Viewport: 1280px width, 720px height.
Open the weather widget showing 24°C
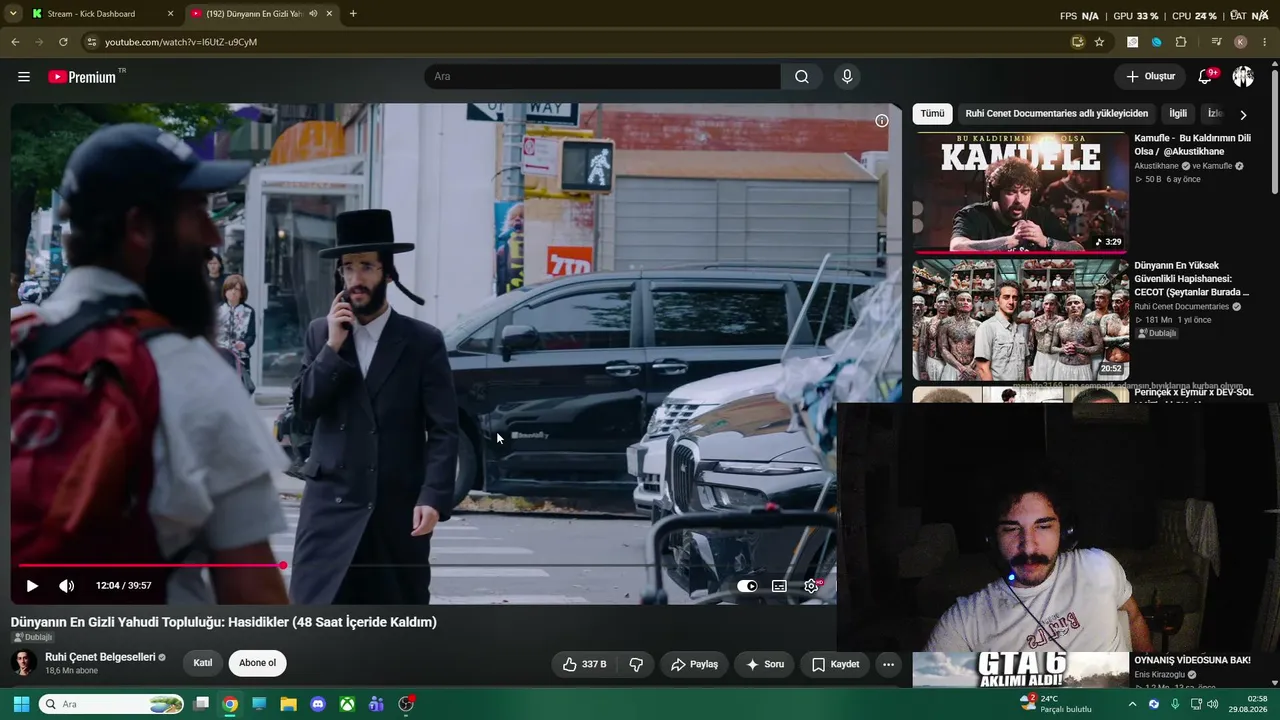point(1055,704)
